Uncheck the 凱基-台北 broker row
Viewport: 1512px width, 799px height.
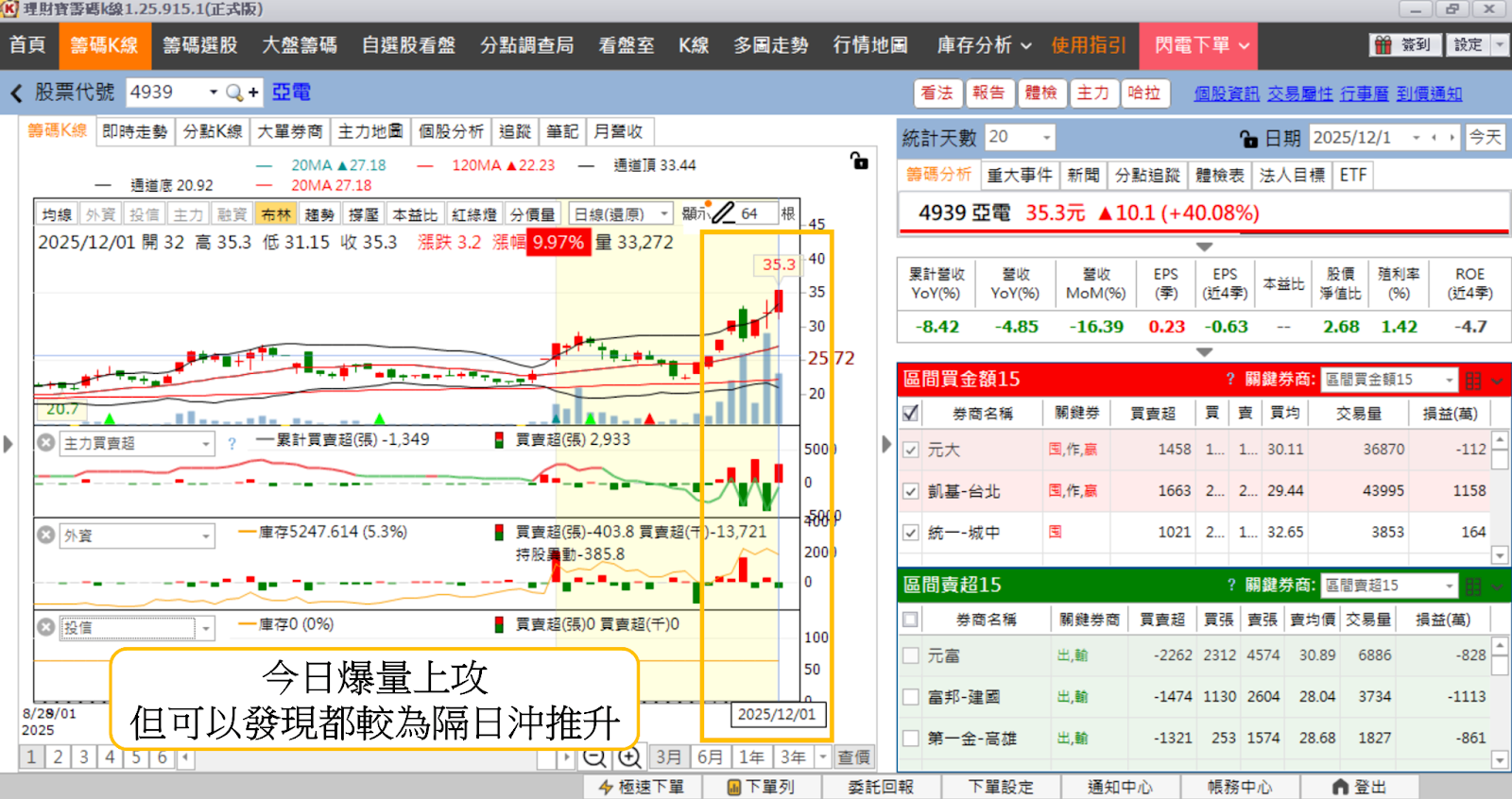coord(911,491)
